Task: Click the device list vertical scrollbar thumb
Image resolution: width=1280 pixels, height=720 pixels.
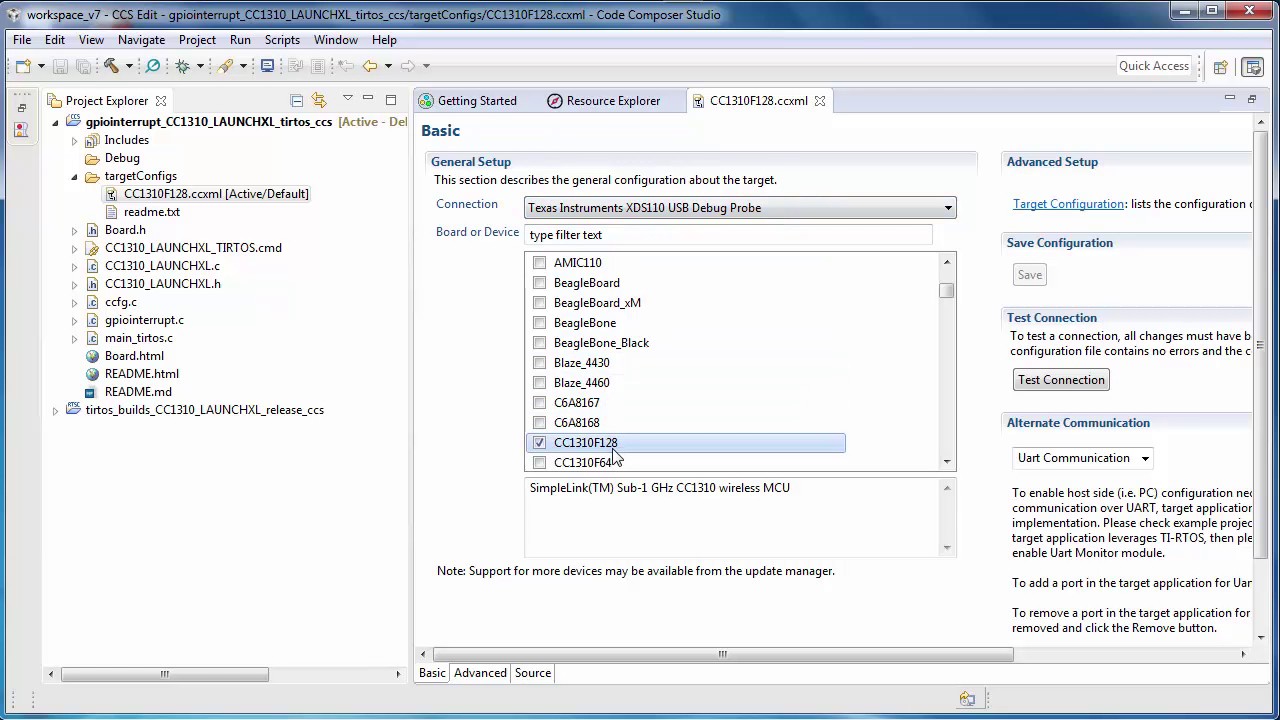Action: 946,290
